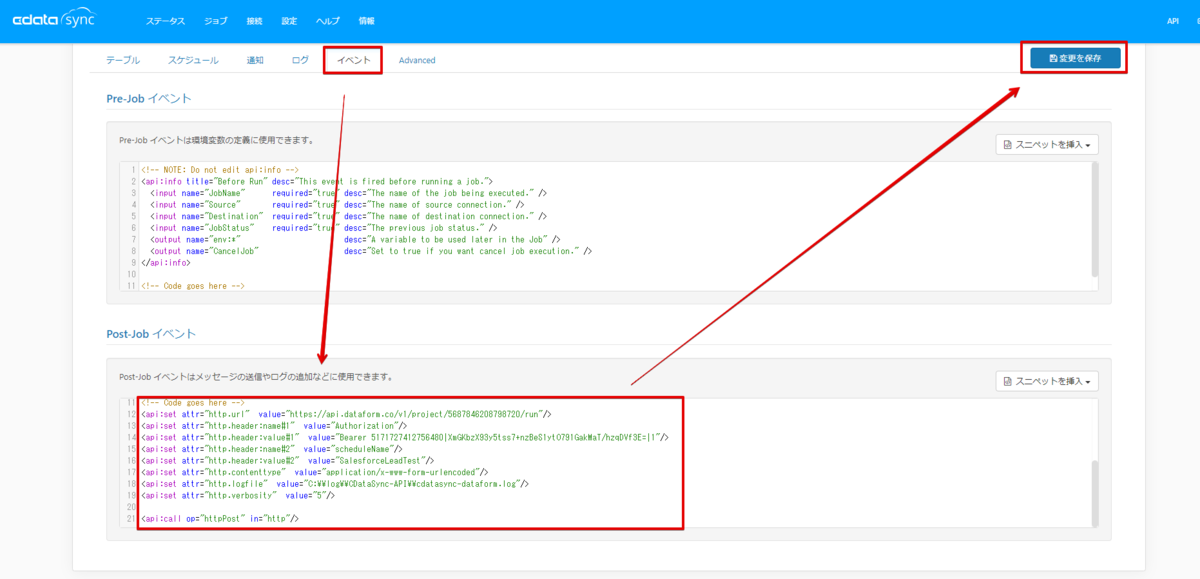This screenshot has height=579, width=1200.
Task: Switch to the 通知 tab
Action: click(x=255, y=60)
